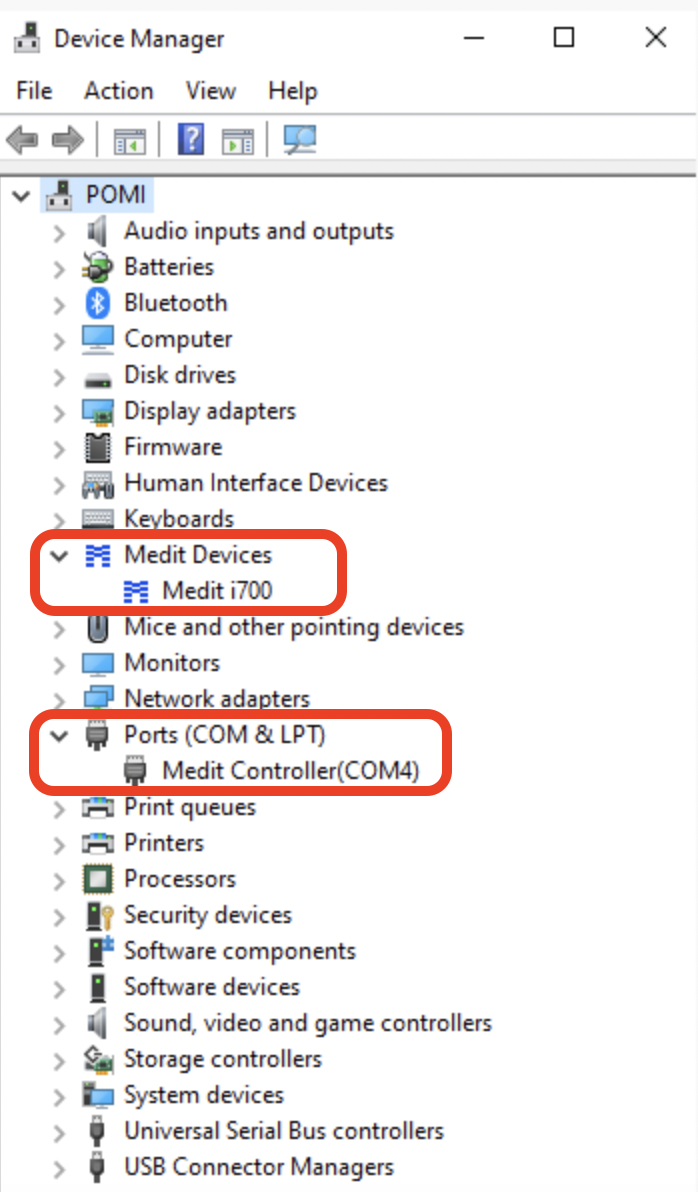This screenshot has height=1192, width=698.
Task: Collapse the Ports (COM & LPT) category
Action: tap(59, 735)
